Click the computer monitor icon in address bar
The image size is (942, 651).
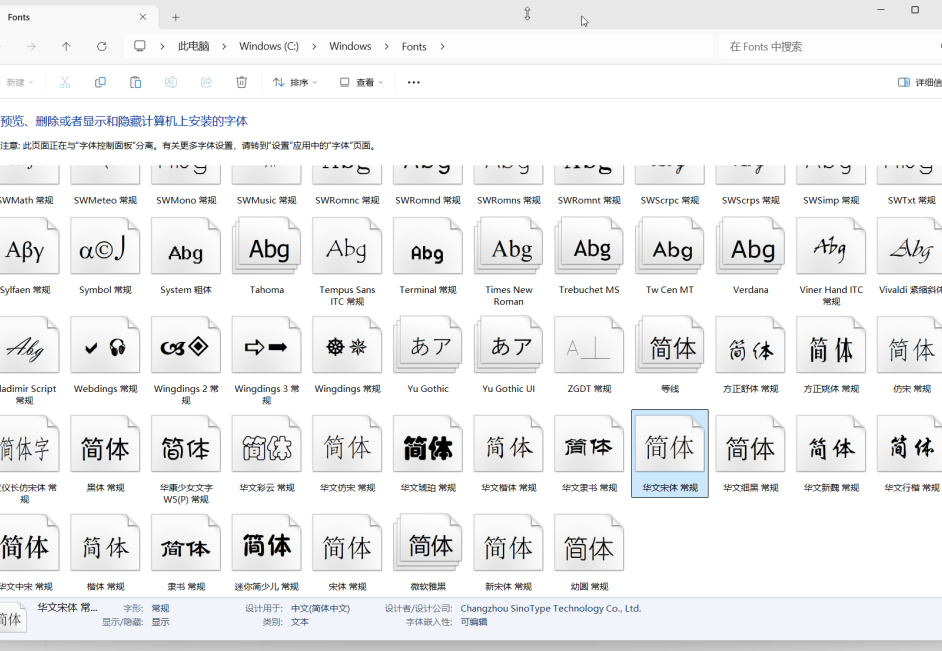[139, 46]
